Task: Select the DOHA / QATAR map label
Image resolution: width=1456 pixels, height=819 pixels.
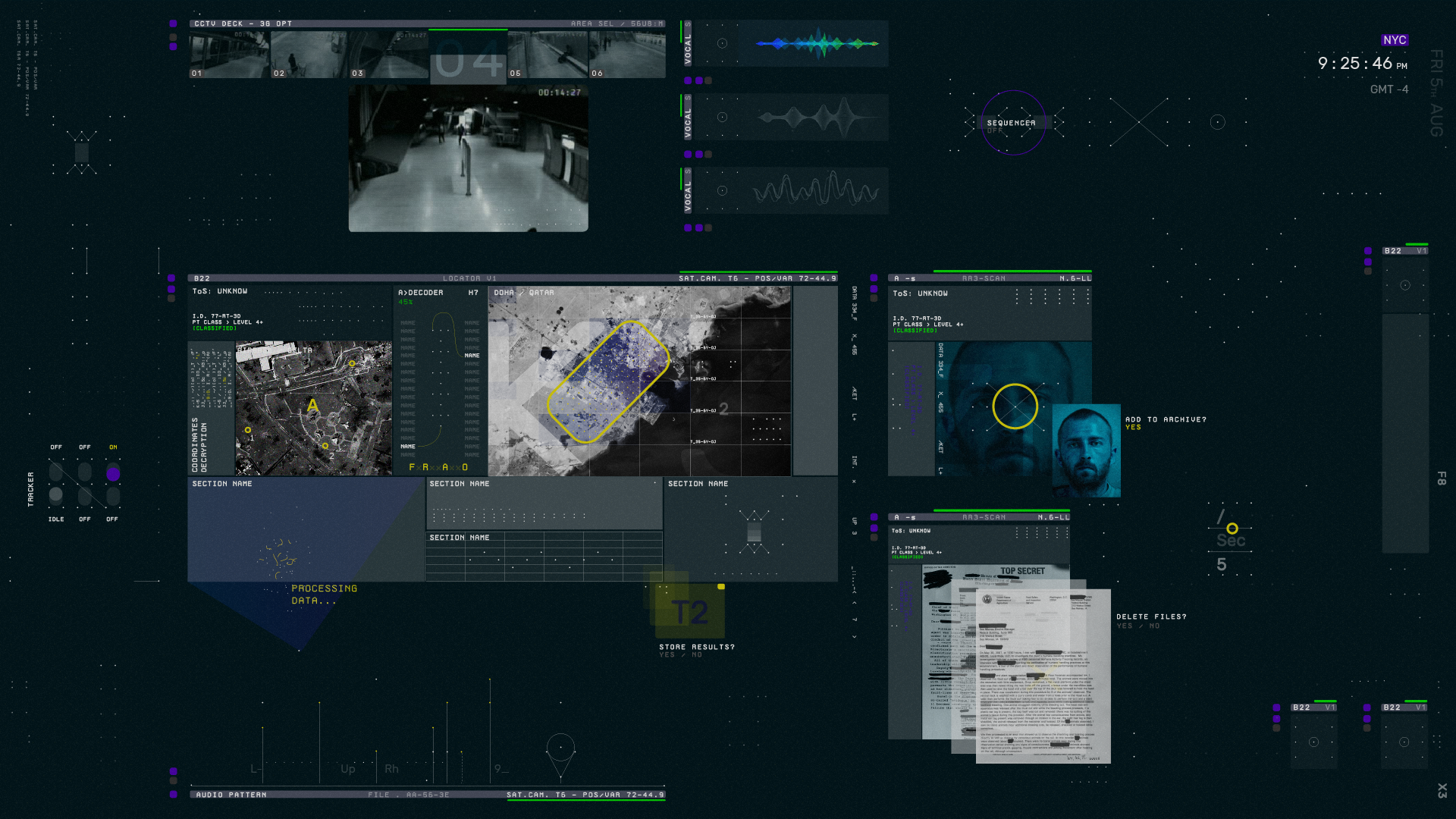Action: point(524,293)
